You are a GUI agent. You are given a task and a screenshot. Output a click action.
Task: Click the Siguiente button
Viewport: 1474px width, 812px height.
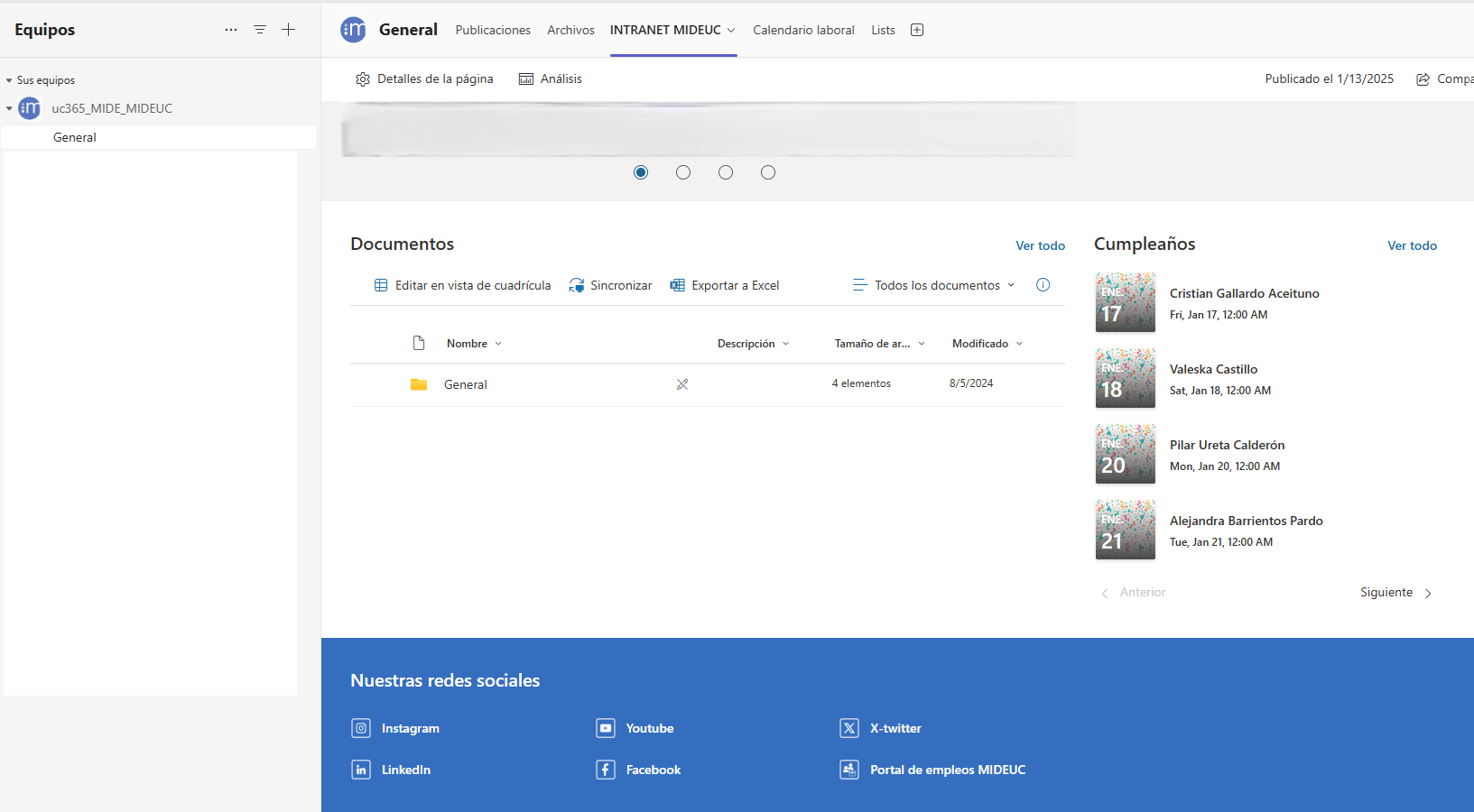coord(1396,593)
